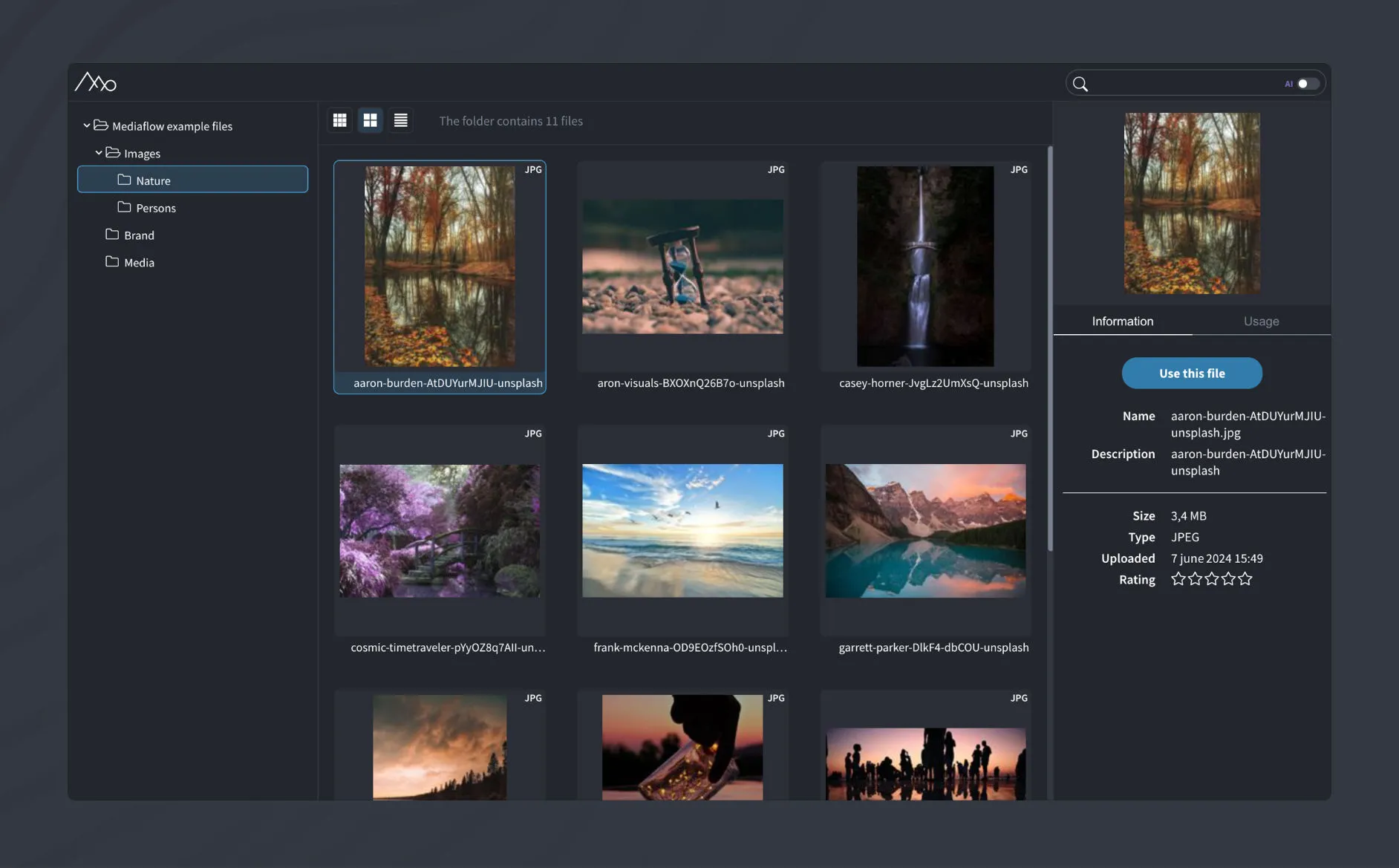
Task: Click the Brand folder icon
Action: coord(112,235)
